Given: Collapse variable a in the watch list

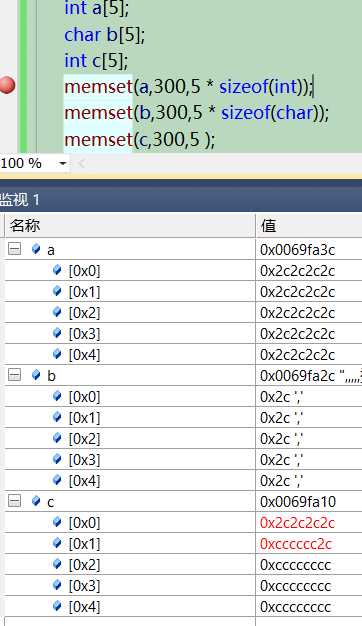Looking at the screenshot, I should click(14, 249).
